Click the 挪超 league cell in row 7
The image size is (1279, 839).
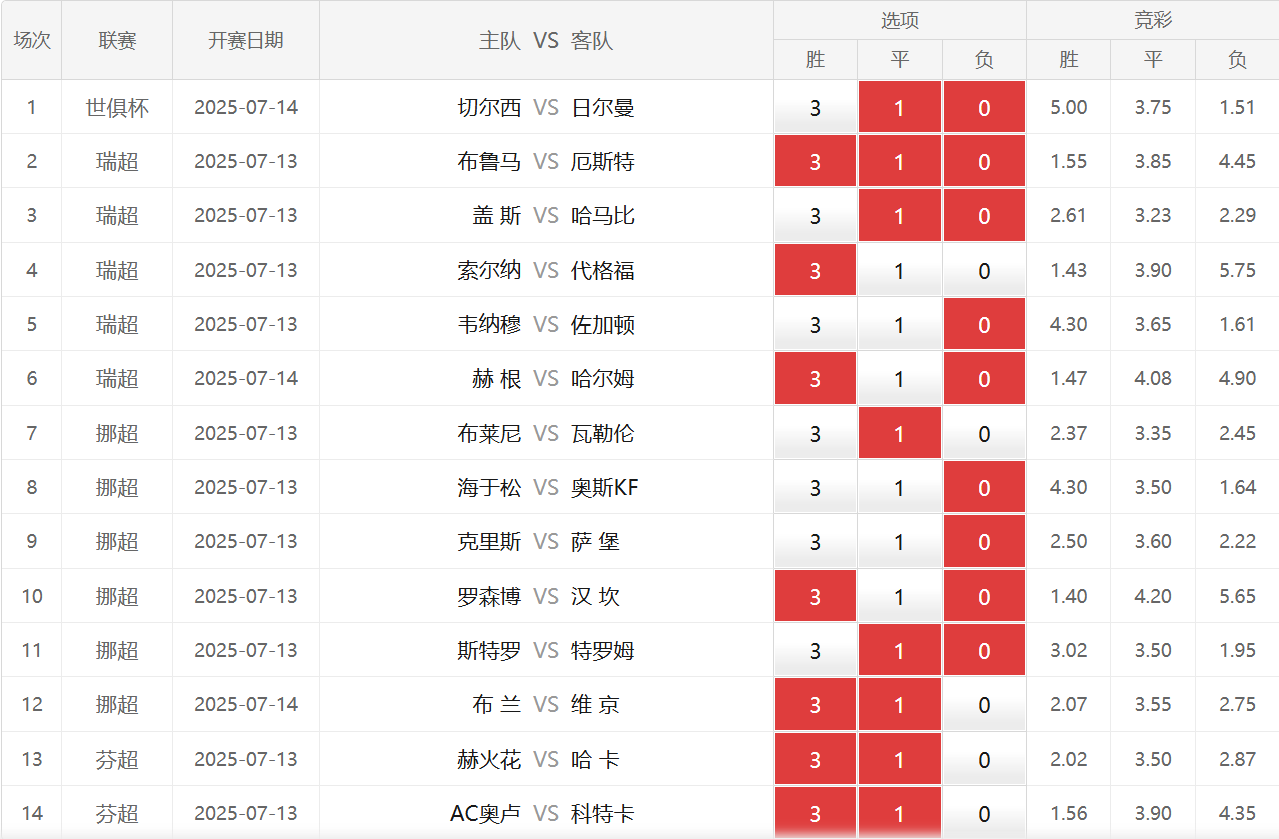(x=117, y=433)
